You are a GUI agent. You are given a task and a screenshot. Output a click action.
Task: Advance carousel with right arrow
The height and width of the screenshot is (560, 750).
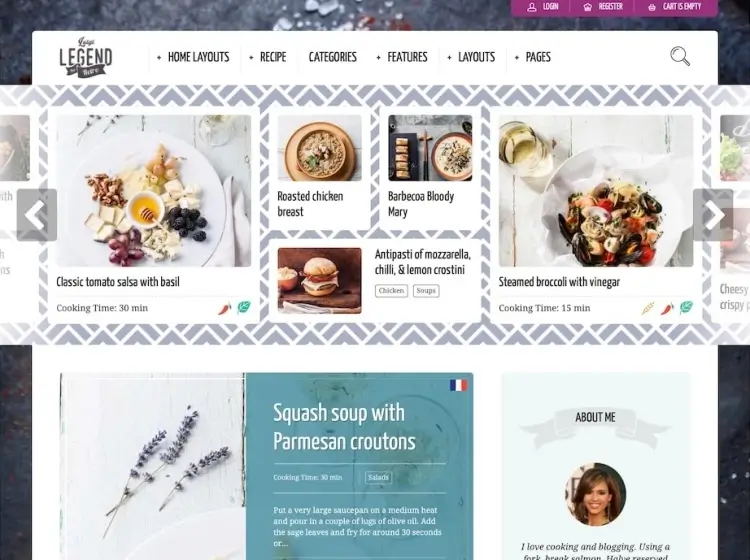click(713, 215)
